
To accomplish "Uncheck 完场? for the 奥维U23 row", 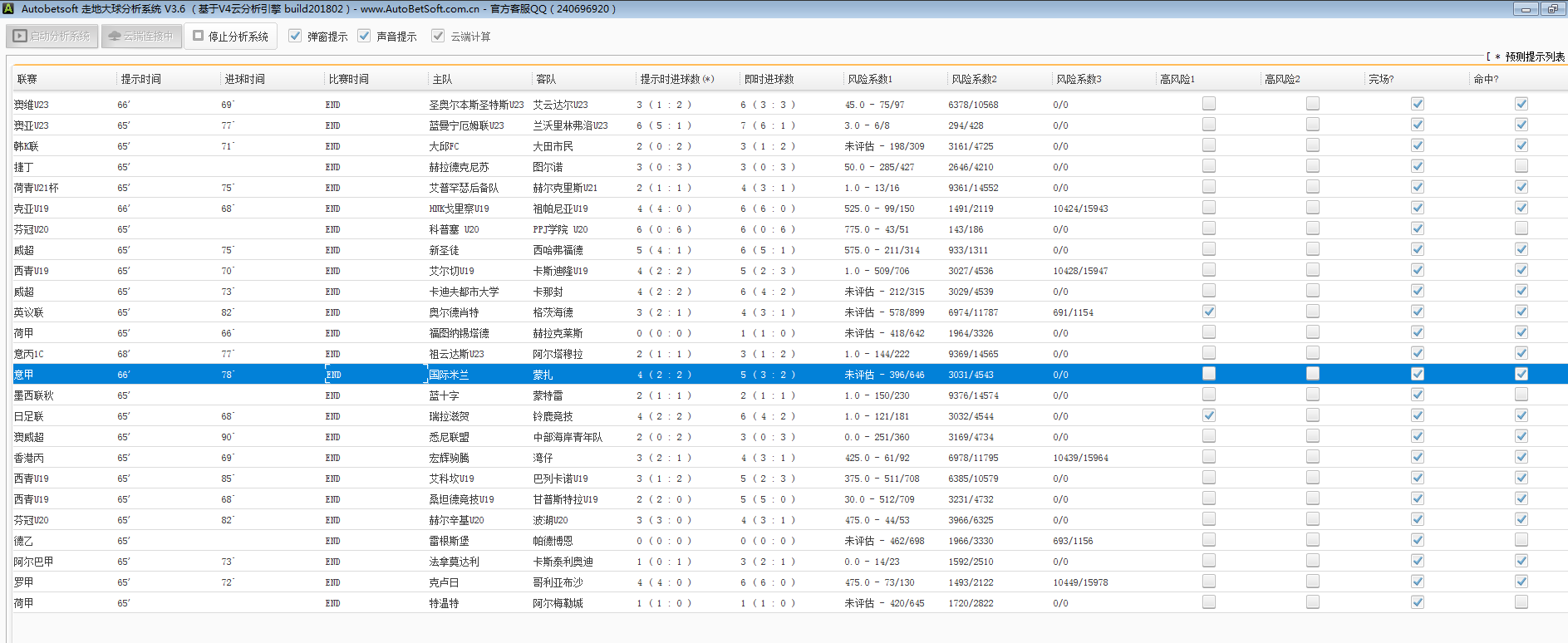I will pyautogui.click(x=1418, y=104).
